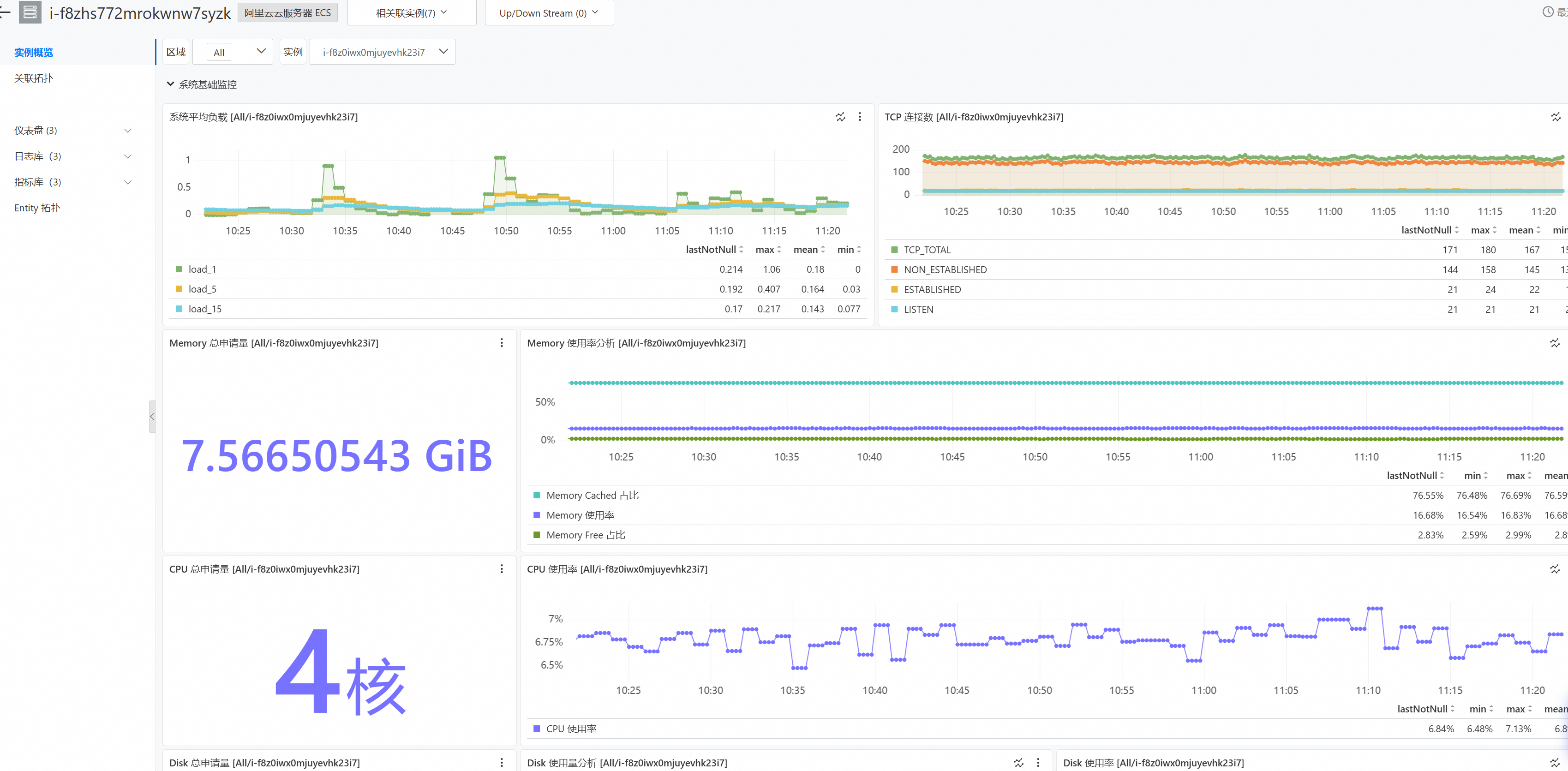
Task: Toggle load_15 series in legend
Action: [204, 309]
